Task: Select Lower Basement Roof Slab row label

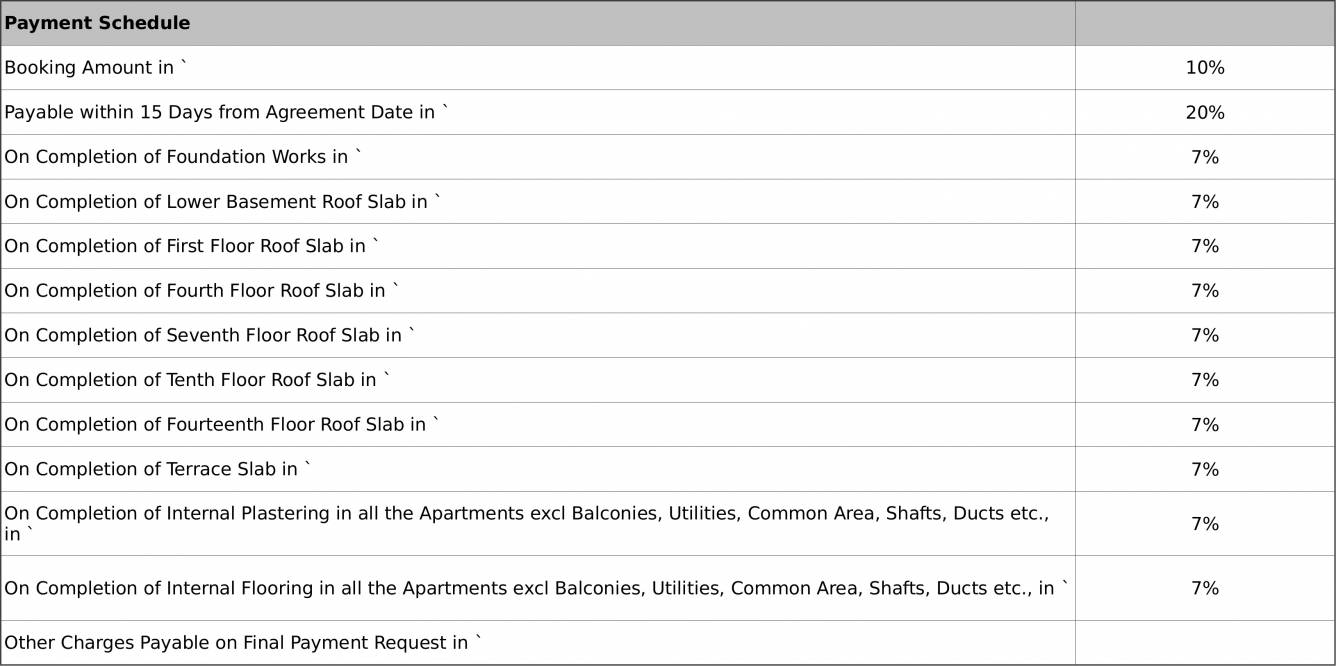Action: pos(222,202)
